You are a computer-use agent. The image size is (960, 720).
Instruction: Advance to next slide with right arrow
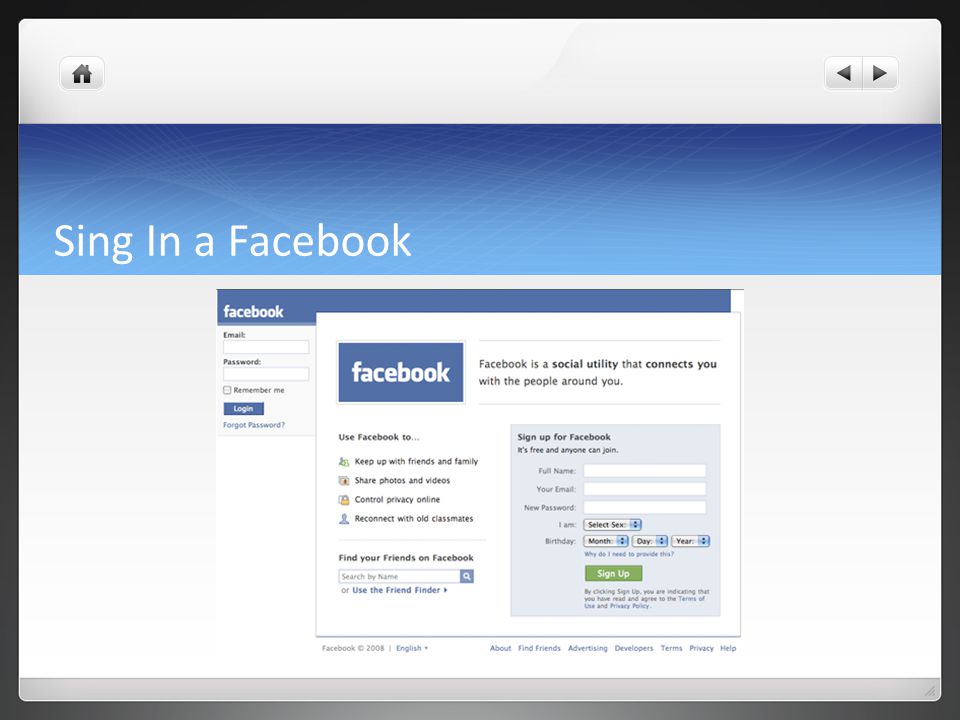pos(880,73)
